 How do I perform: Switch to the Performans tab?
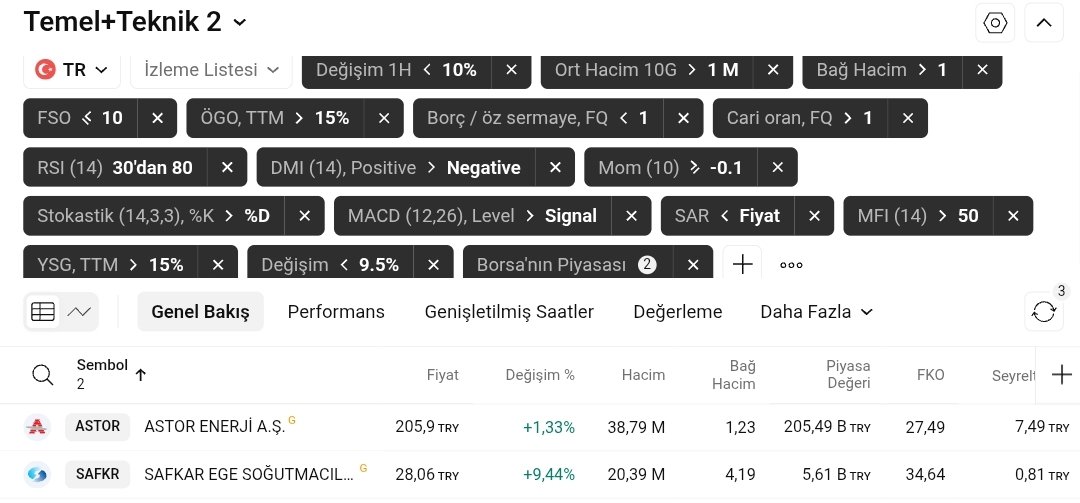coord(336,312)
